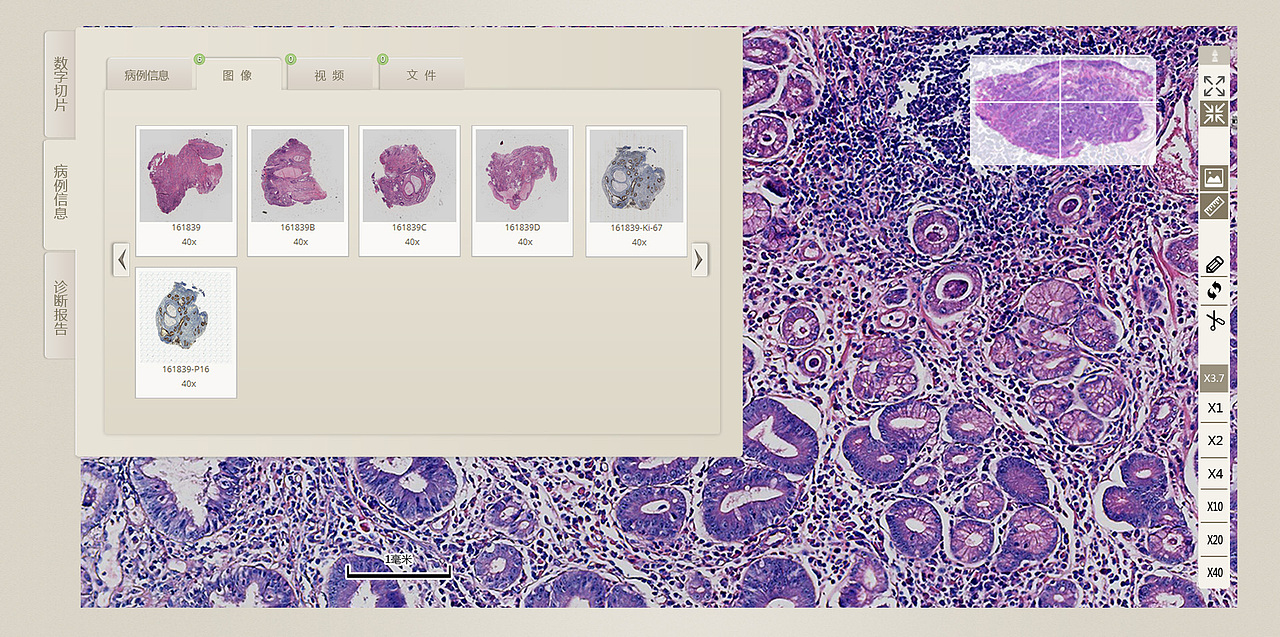
Task: Set magnification to X10
Action: 1214,506
